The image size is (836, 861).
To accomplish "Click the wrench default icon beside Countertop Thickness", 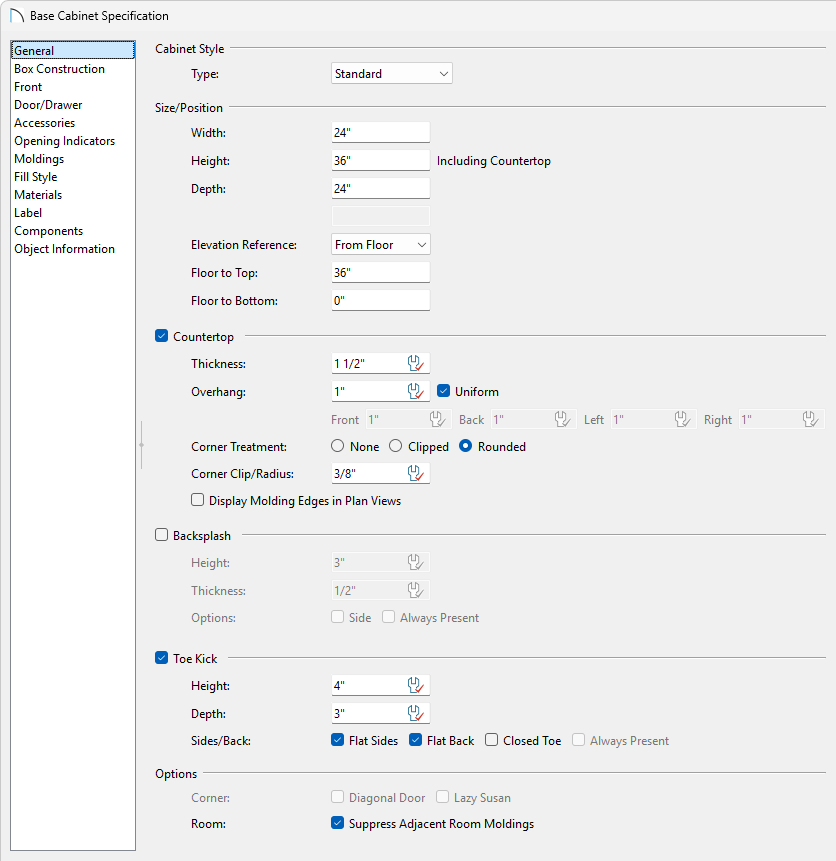I will pyautogui.click(x=415, y=363).
